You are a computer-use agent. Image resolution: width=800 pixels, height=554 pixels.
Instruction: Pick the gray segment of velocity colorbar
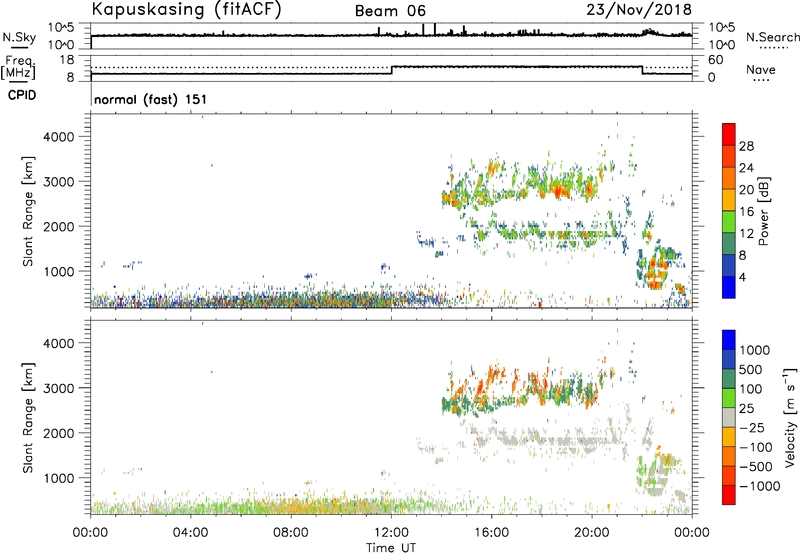tap(729, 418)
